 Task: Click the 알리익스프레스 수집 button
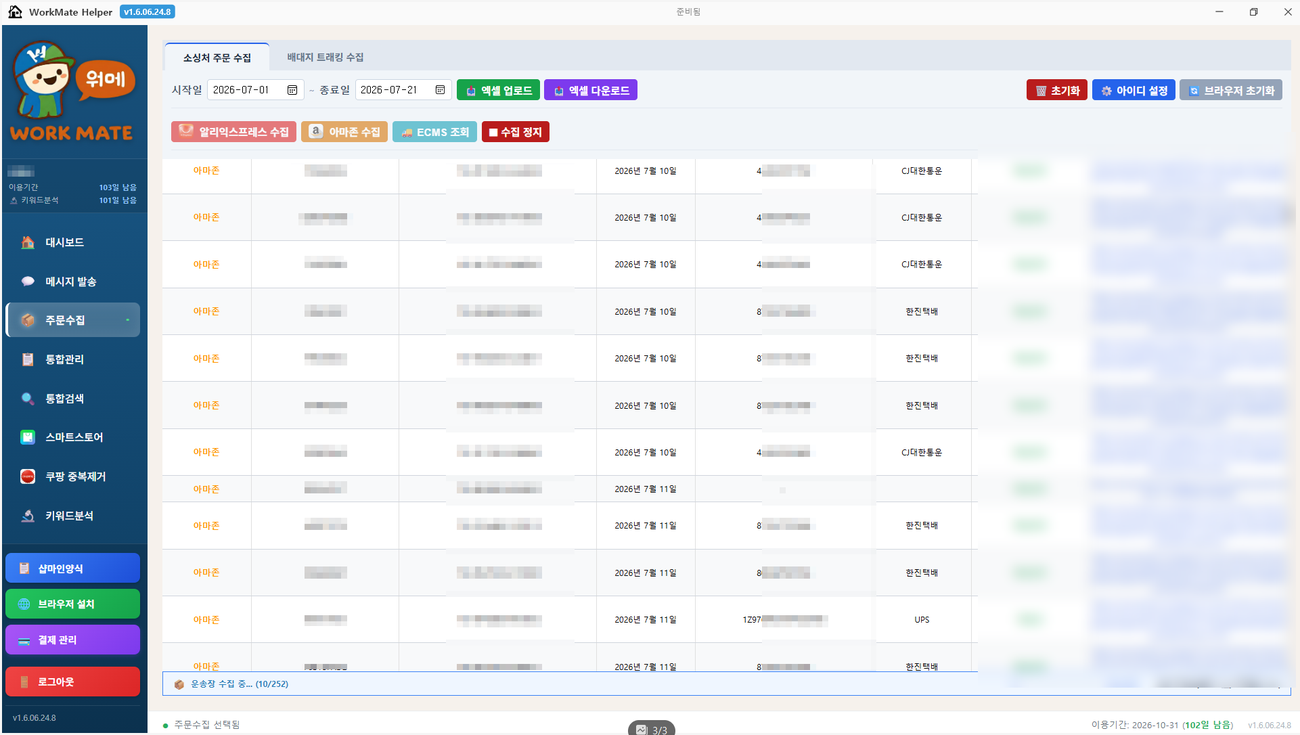click(x=234, y=132)
